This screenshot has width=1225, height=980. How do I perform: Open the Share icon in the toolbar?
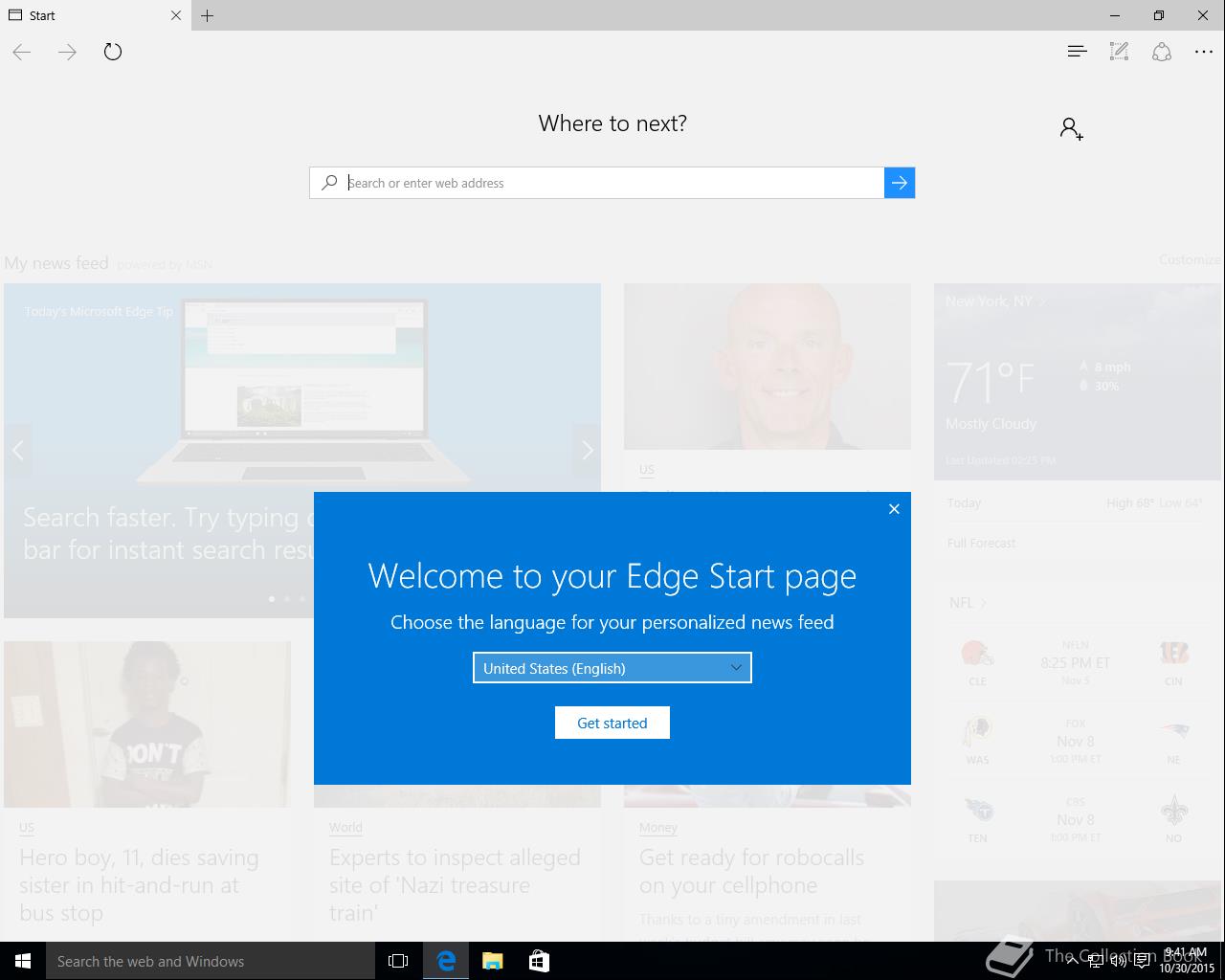click(x=1162, y=52)
